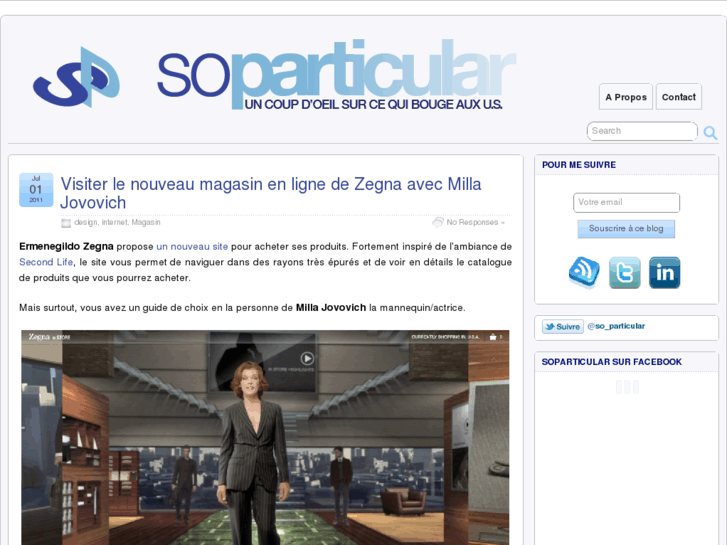Click the Jul 01 2011 date badge
The width and height of the screenshot is (727, 545).
tap(36, 190)
